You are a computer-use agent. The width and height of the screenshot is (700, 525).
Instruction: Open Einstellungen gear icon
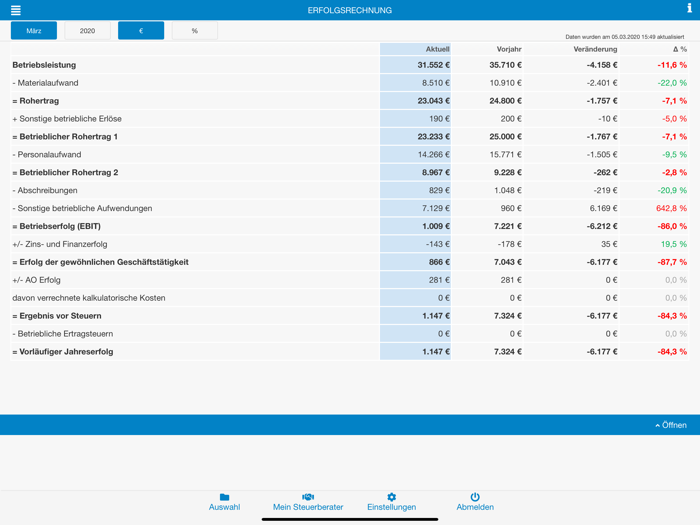point(391,497)
